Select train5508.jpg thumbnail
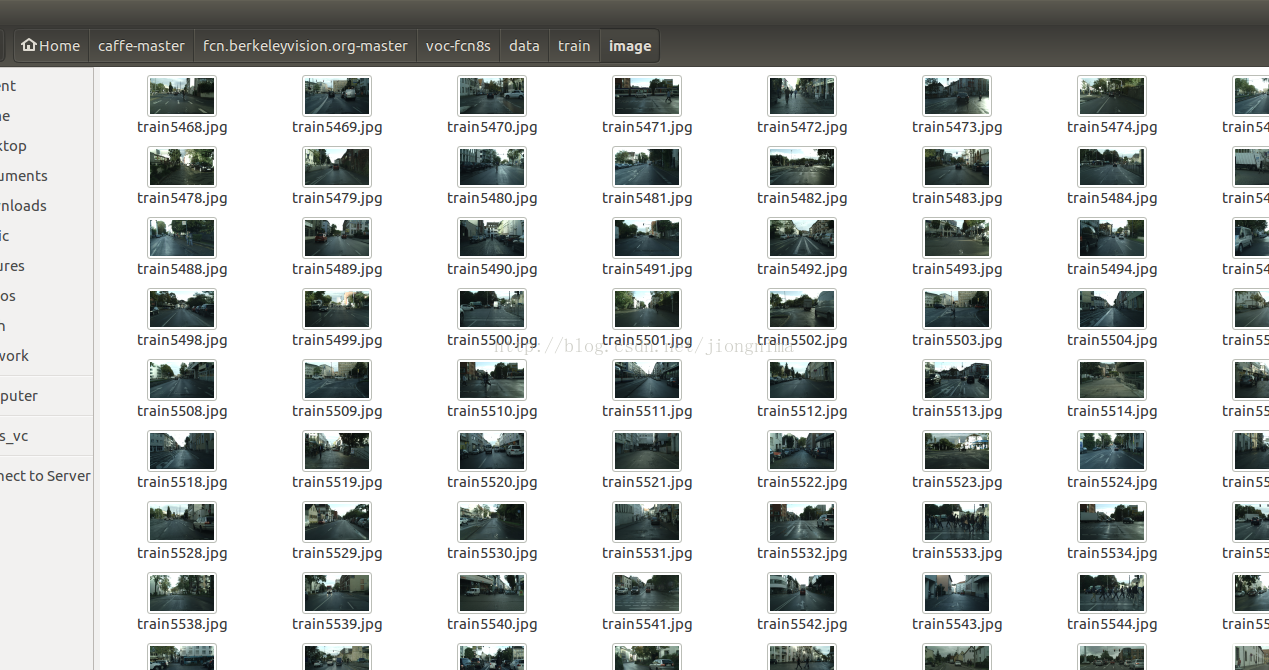1269x670 pixels. point(182,380)
